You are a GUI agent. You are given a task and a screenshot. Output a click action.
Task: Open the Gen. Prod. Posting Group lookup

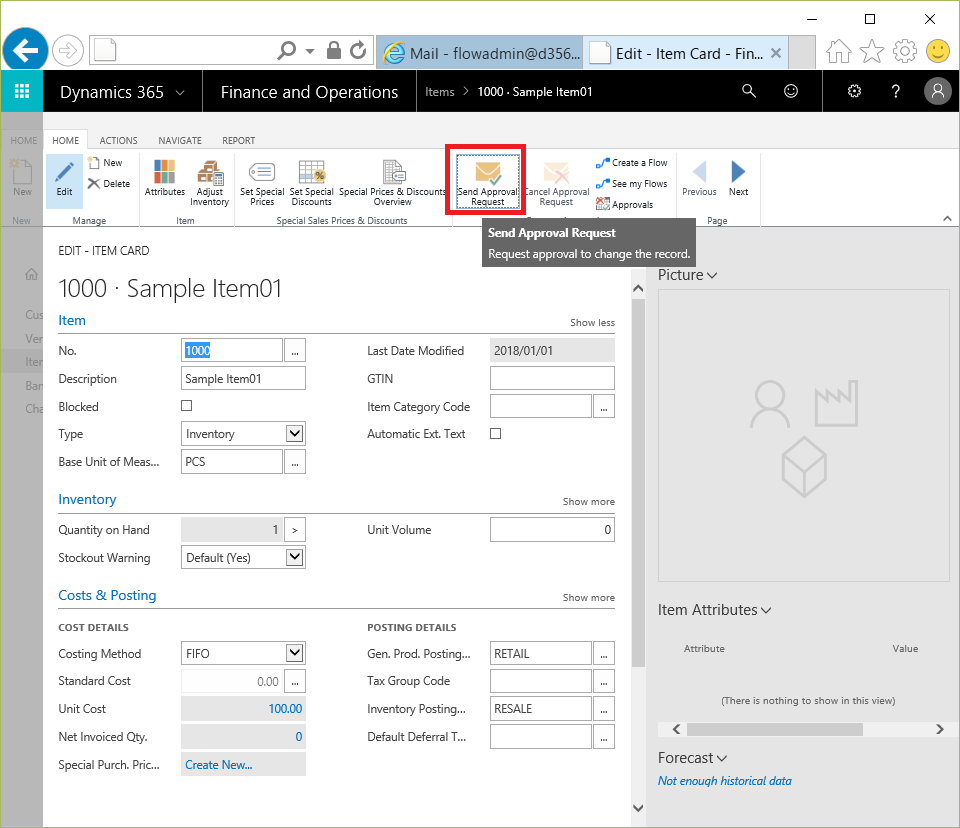[604, 653]
